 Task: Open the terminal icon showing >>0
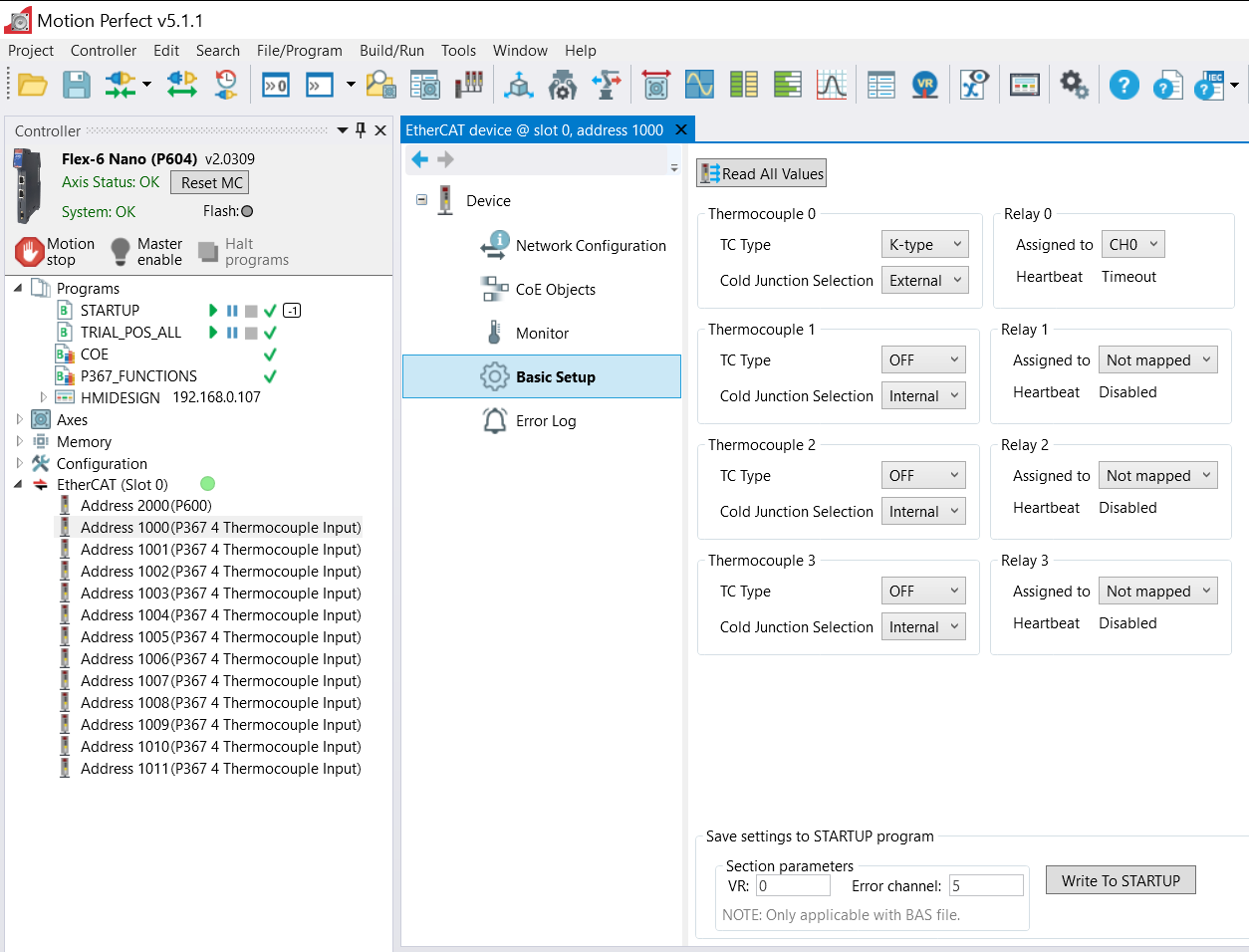276,86
